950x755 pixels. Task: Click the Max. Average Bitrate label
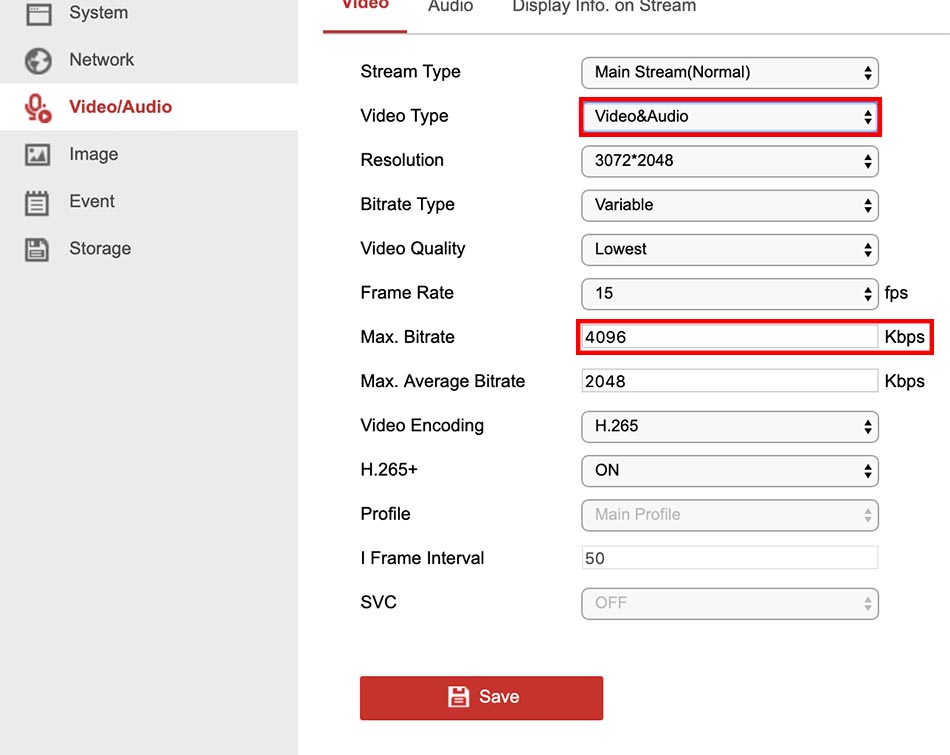point(442,381)
